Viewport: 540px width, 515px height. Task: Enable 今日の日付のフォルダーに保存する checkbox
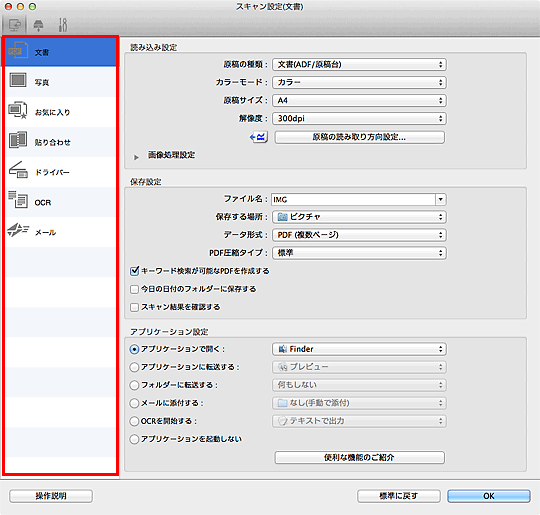coord(134,289)
